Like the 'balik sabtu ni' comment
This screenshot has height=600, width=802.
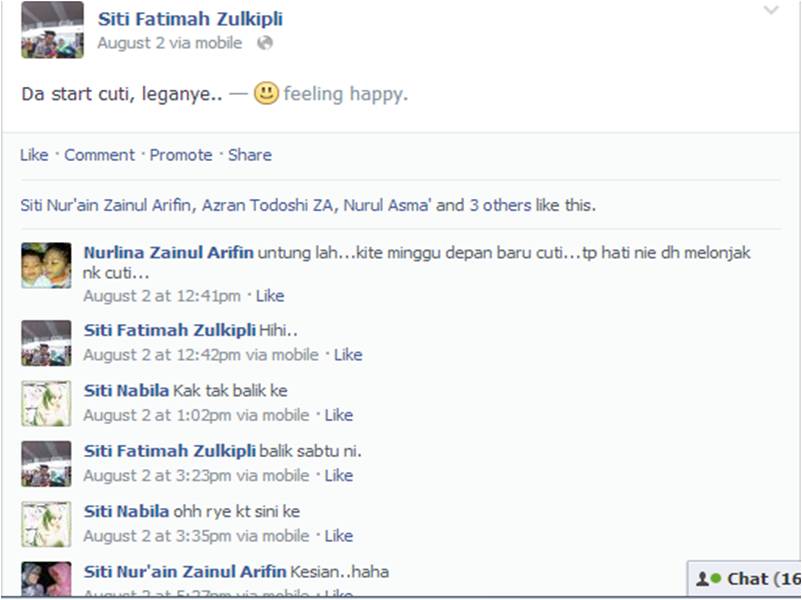(339, 475)
